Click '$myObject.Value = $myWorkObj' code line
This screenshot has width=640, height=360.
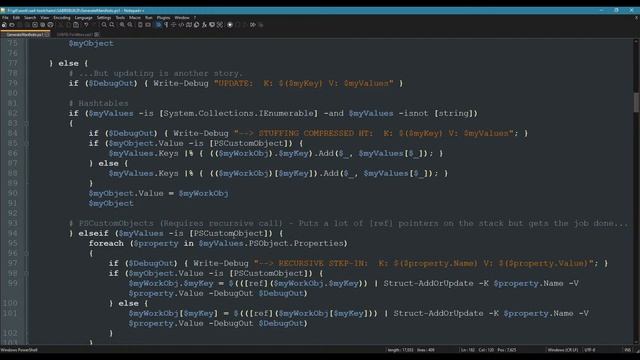point(158,193)
